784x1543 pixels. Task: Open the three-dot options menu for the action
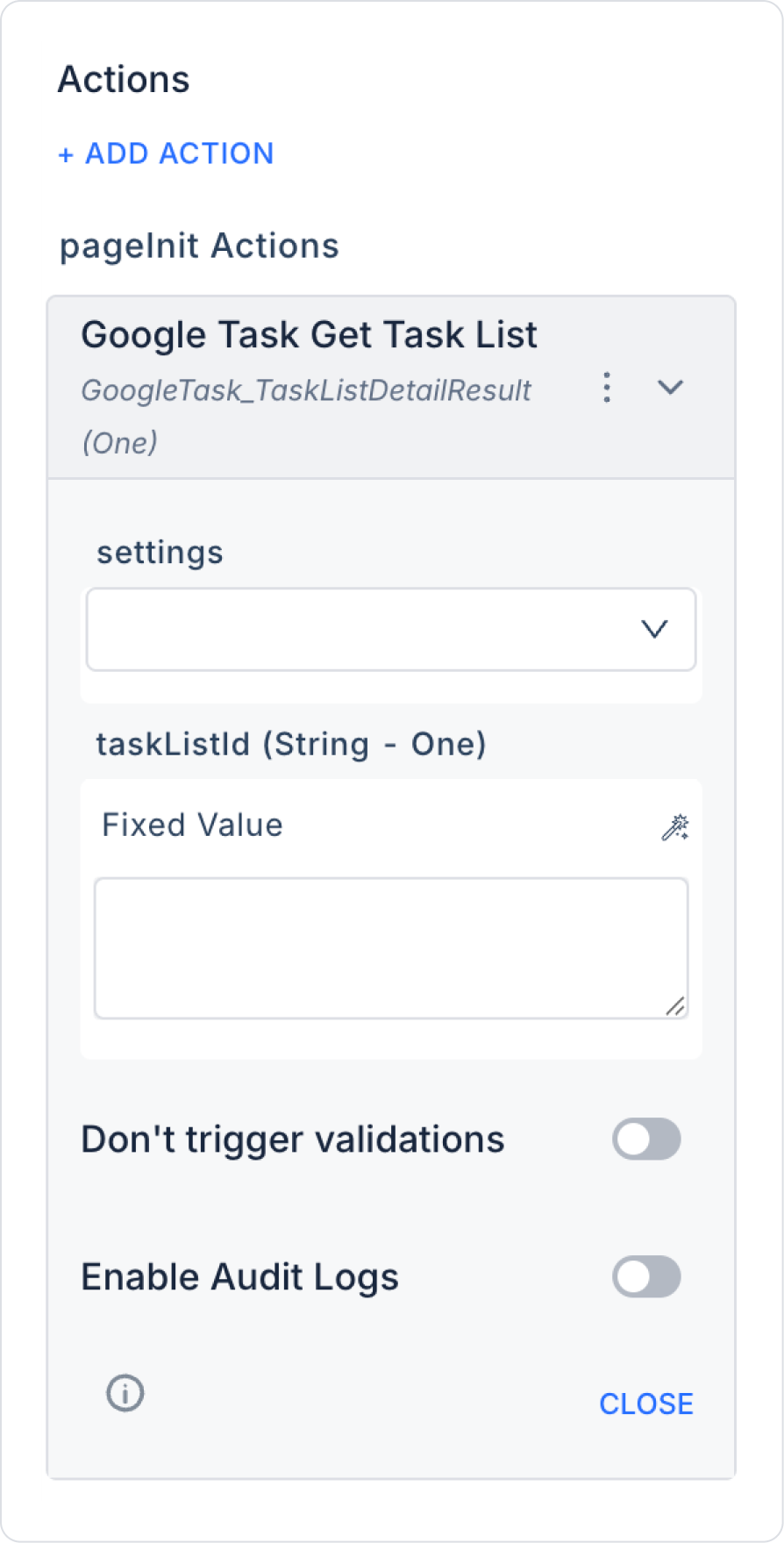point(606,387)
